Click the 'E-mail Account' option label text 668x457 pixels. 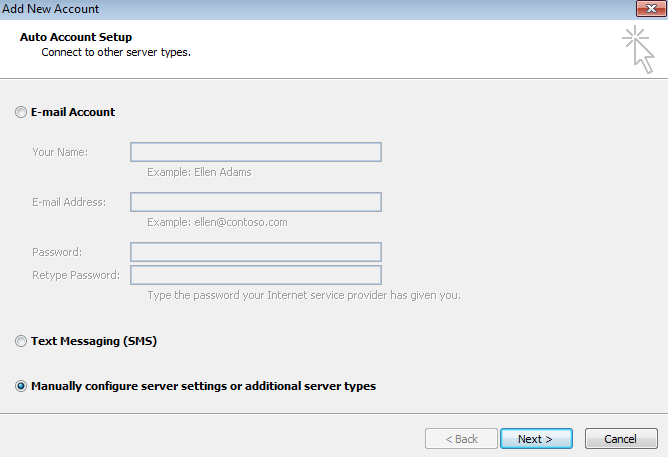(x=73, y=113)
